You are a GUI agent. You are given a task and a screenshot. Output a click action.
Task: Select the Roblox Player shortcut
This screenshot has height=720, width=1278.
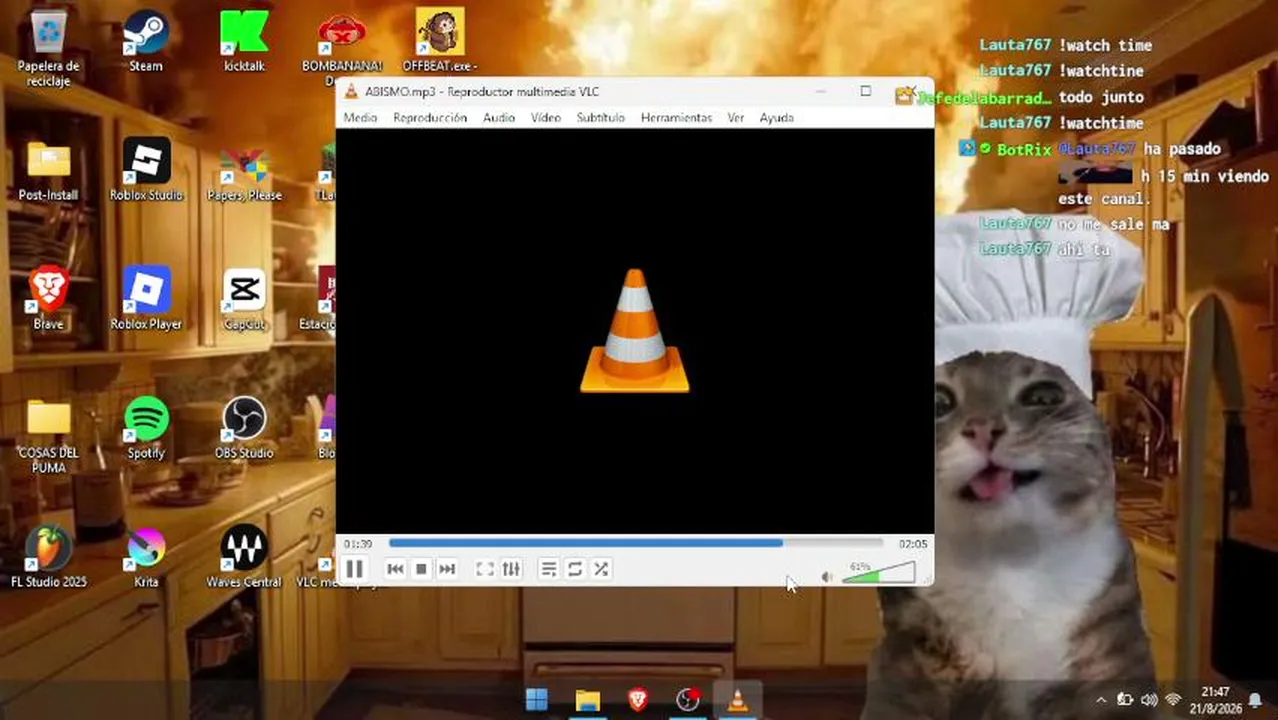click(146, 299)
